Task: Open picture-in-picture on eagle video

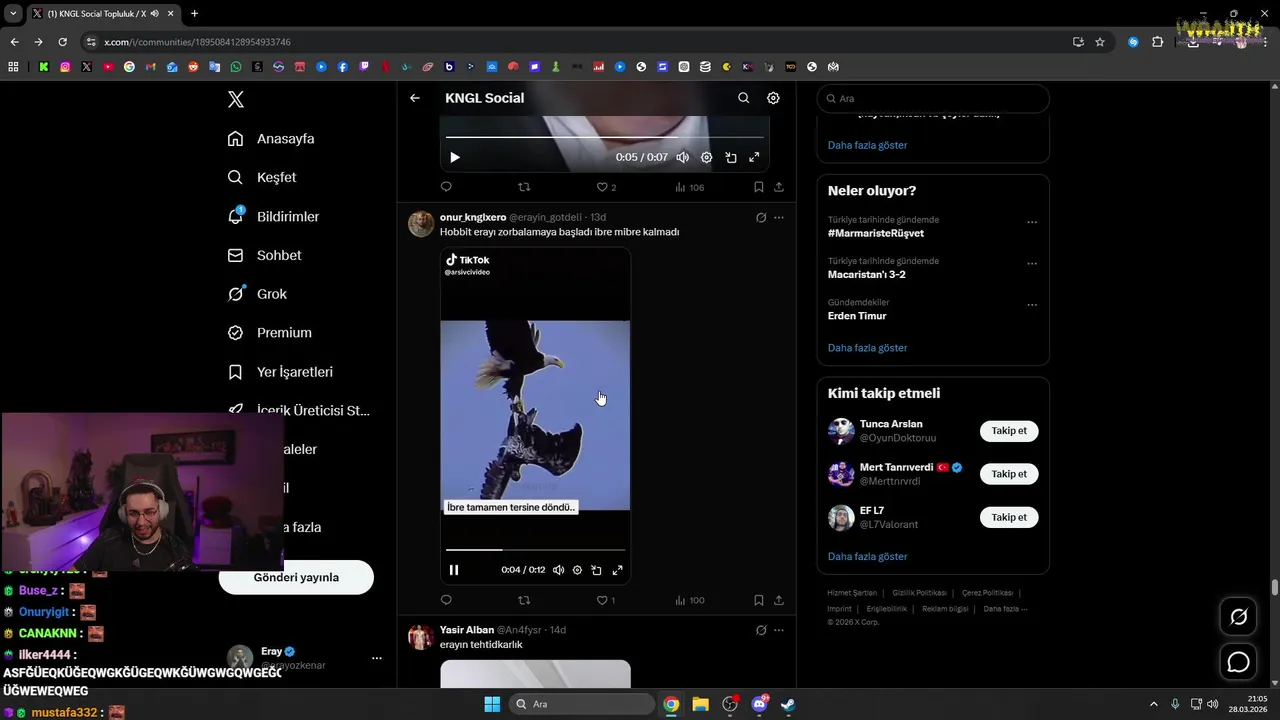Action: coord(596,570)
